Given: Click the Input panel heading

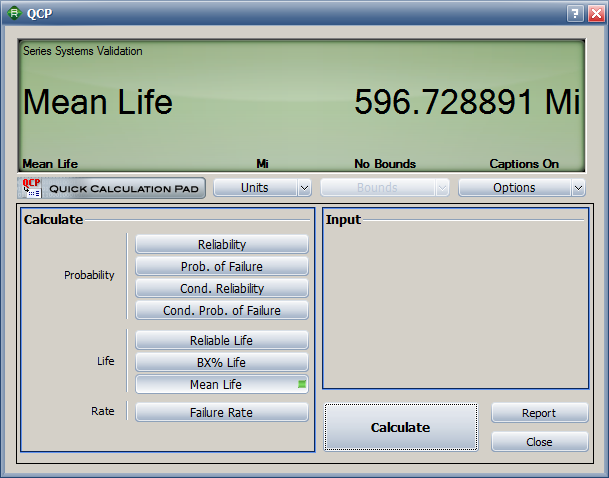Looking at the screenshot, I should pos(343,220).
